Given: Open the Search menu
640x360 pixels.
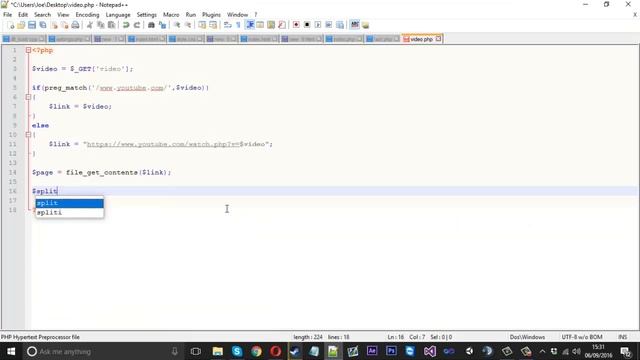Looking at the screenshot, I should coord(42,15).
